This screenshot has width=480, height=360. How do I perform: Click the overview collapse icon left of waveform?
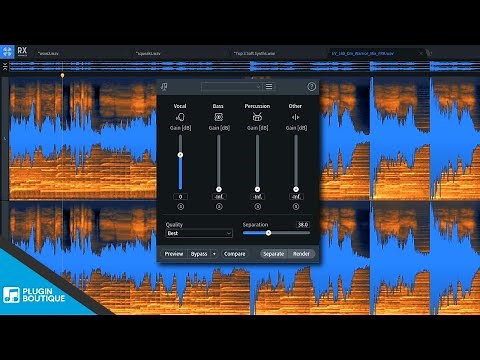[x=5, y=66]
